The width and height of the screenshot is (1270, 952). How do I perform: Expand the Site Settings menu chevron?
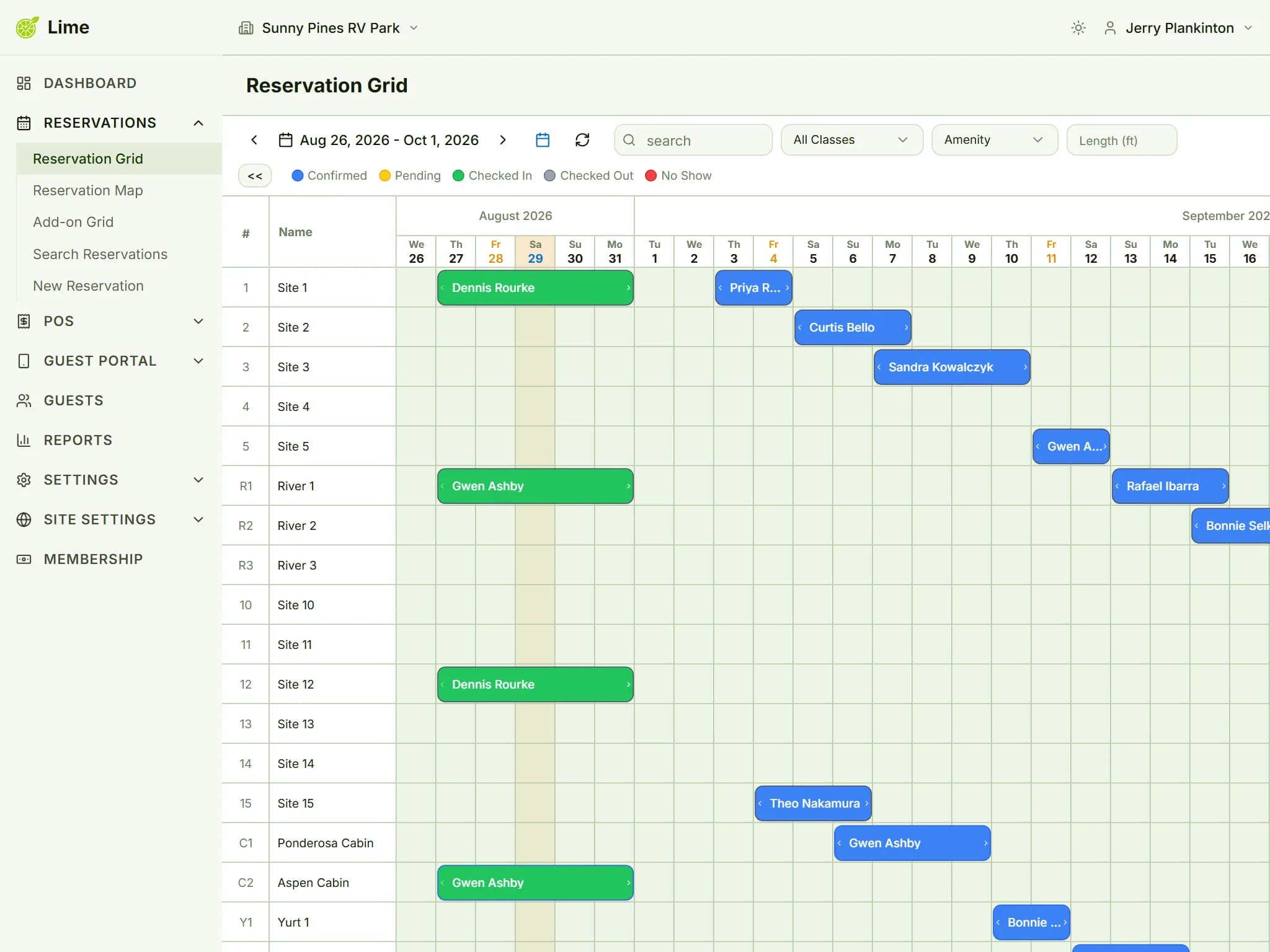[x=198, y=519]
